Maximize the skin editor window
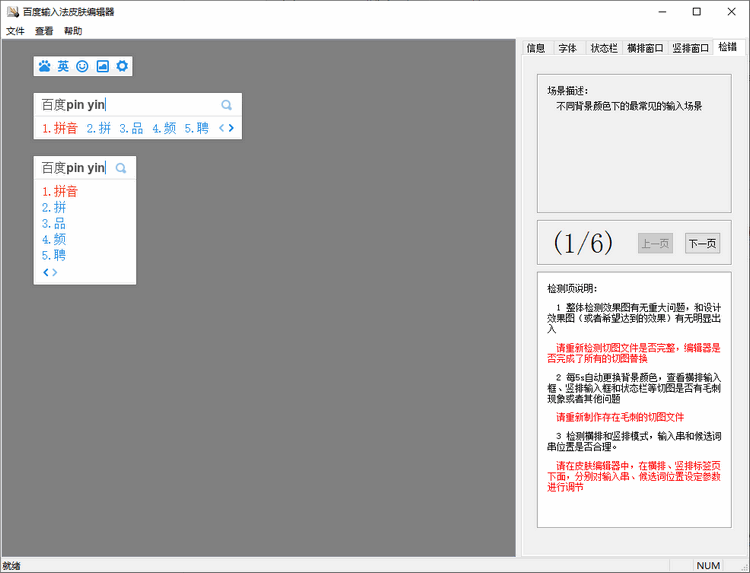The height and width of the screenshot is (573, 750). point(697,11)
